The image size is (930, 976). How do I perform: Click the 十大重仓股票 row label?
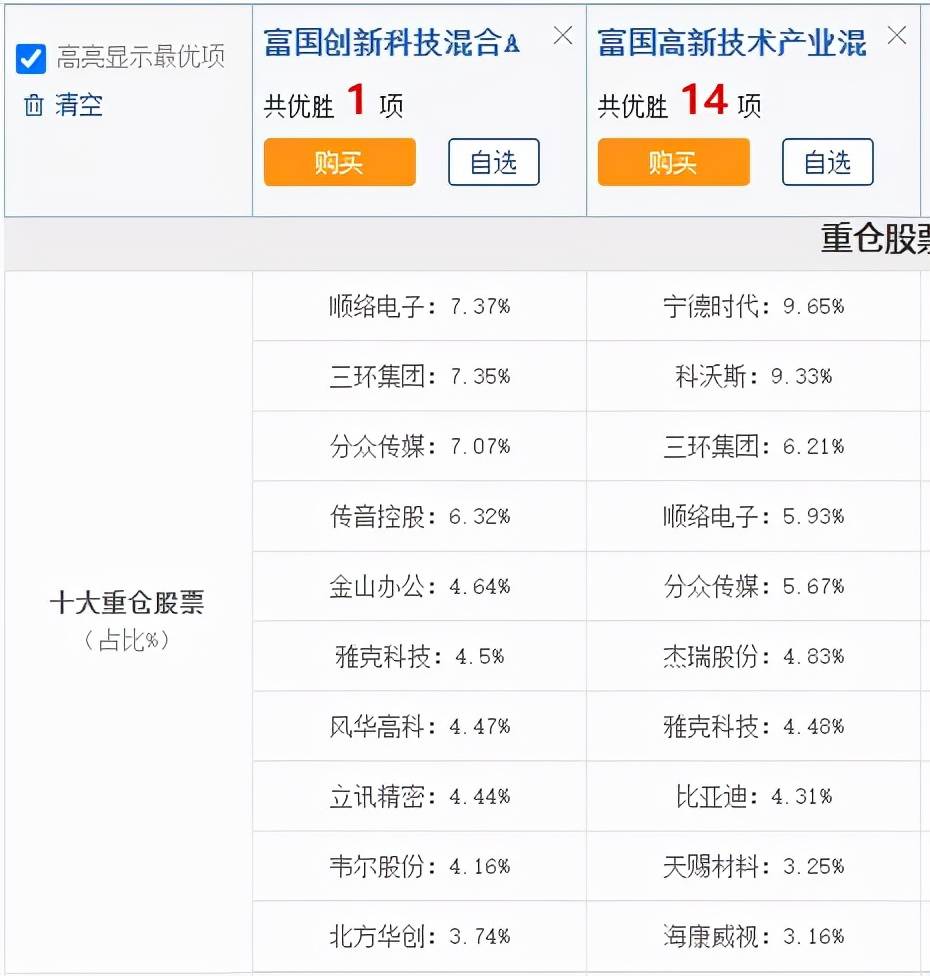[127, 603]
